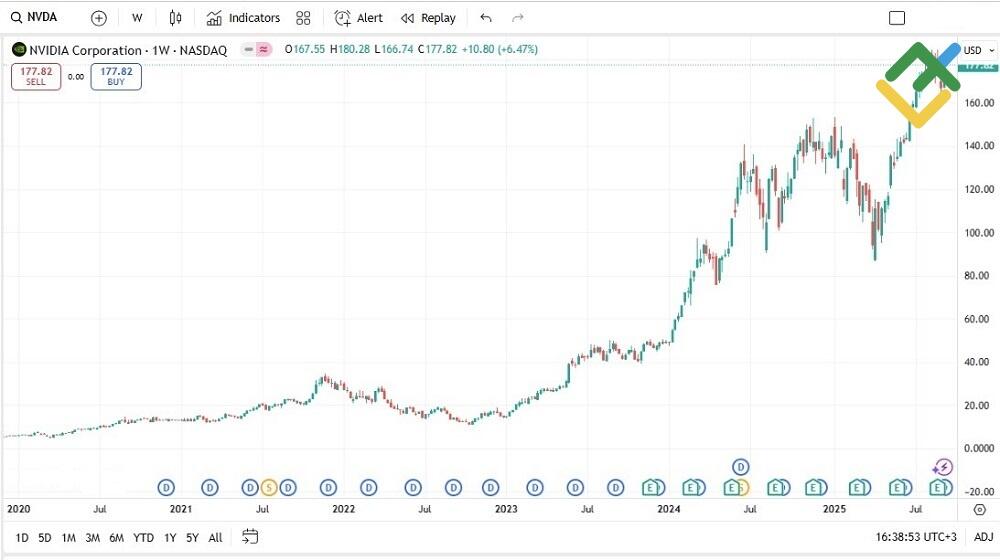Click the purple lightning event marker
The image size is (1000, 560).
click(943, 468)
